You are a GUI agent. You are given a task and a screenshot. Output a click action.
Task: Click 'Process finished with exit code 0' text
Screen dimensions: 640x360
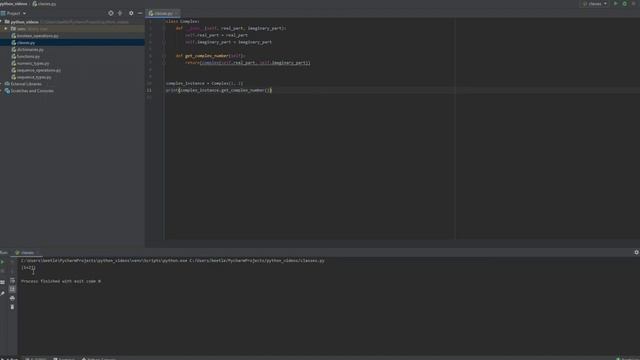(61, 281)
